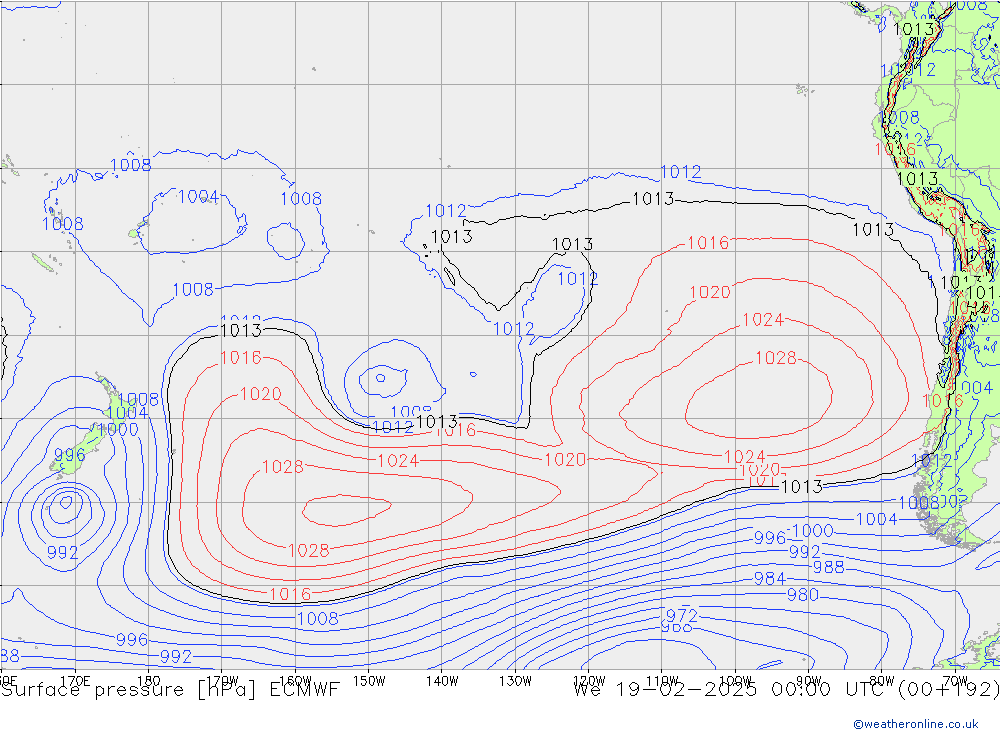This screenshot has height=733, width=1000.
Task: Click the topmost 1012 label above the 1013 line
Action: [x=680, y=172]
